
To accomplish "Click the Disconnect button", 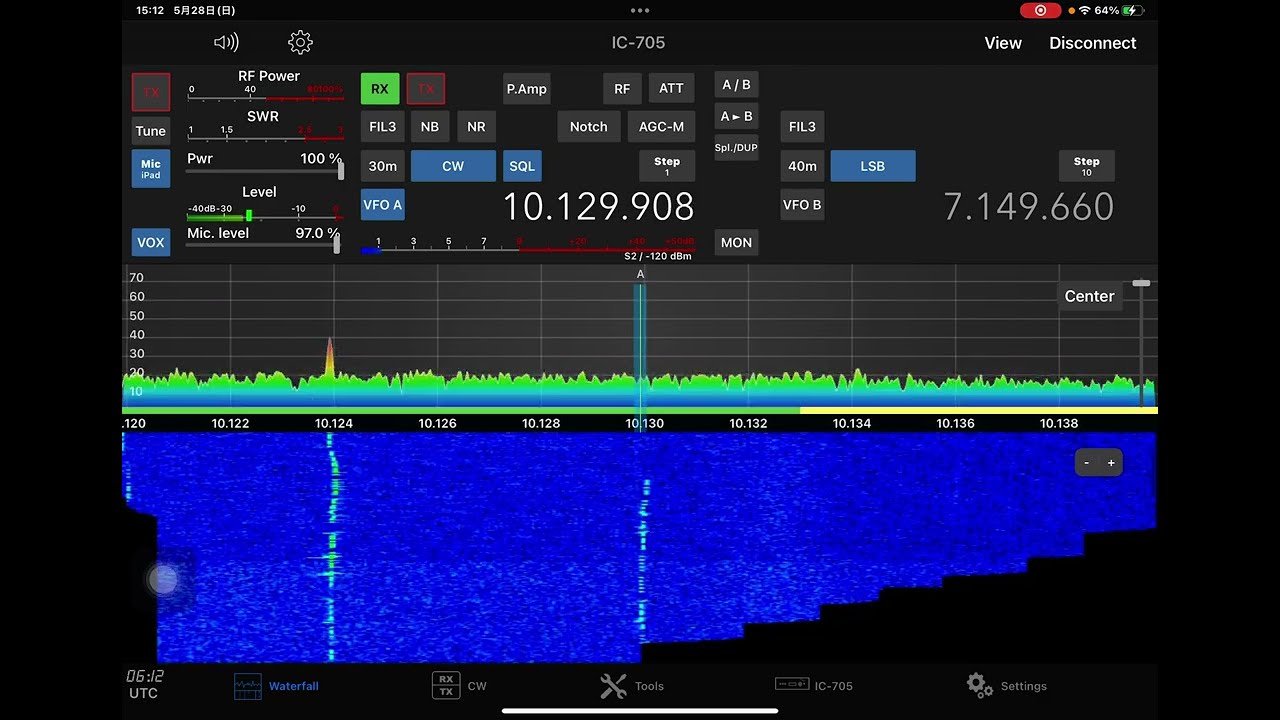I will click(1092, 43).
